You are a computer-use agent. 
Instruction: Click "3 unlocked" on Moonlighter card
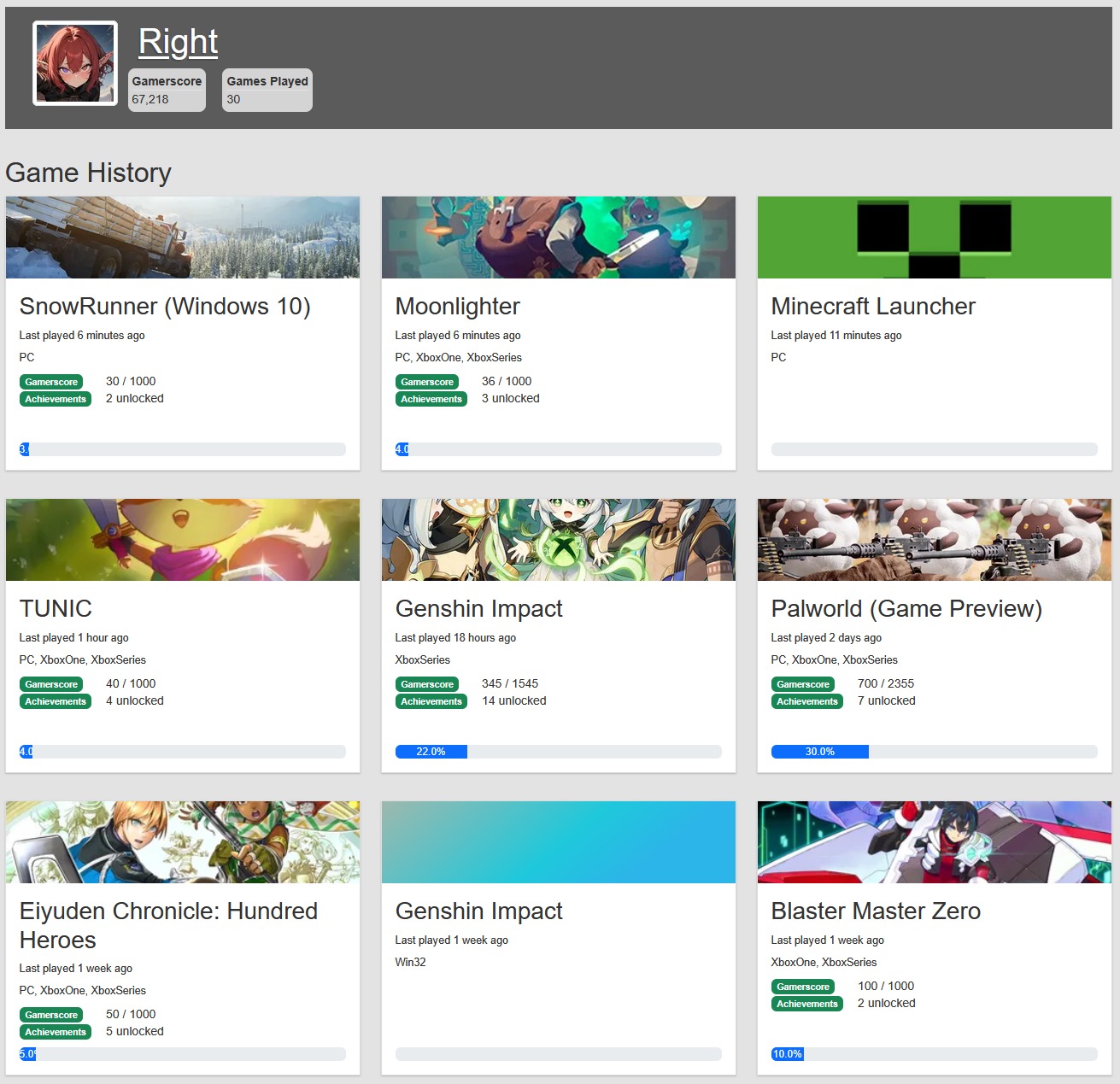coord(511,398)
